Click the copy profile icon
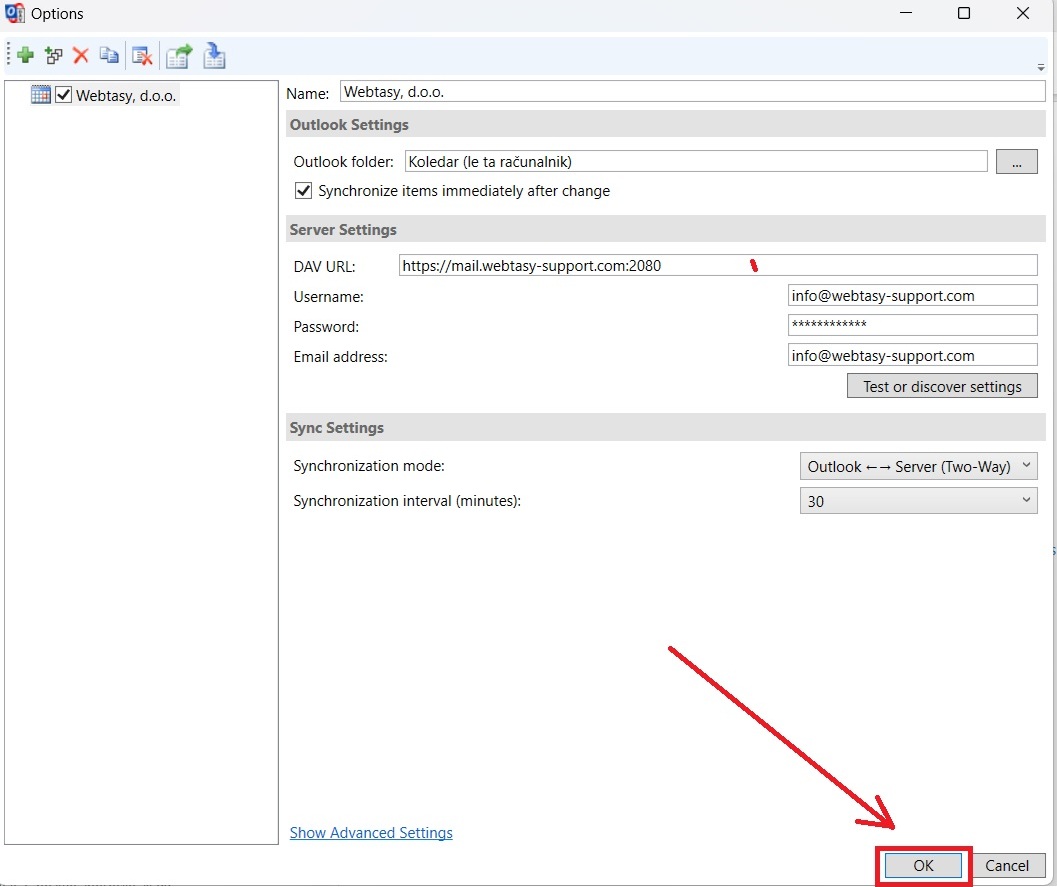1057x887 pixels. point(109,56)
